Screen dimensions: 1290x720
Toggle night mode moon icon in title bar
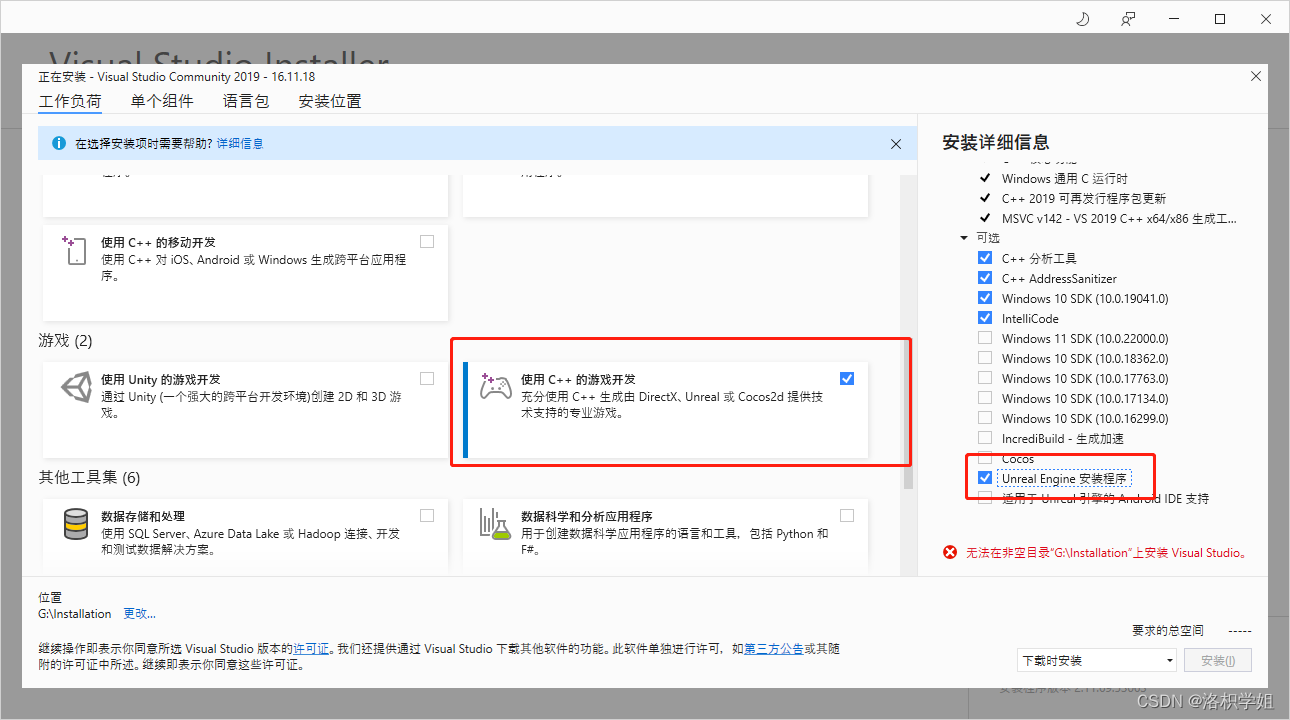pyautogui.click(x=1082, y=19)
